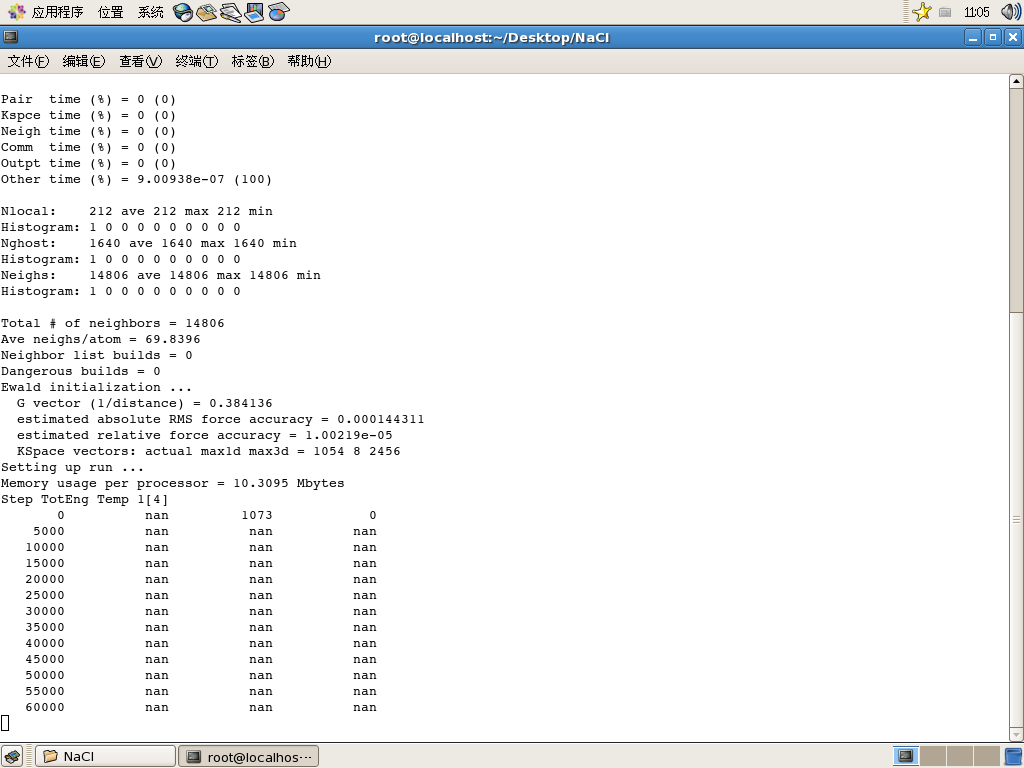
Task: Maximize the terminal window
Action: pos(993,37)
